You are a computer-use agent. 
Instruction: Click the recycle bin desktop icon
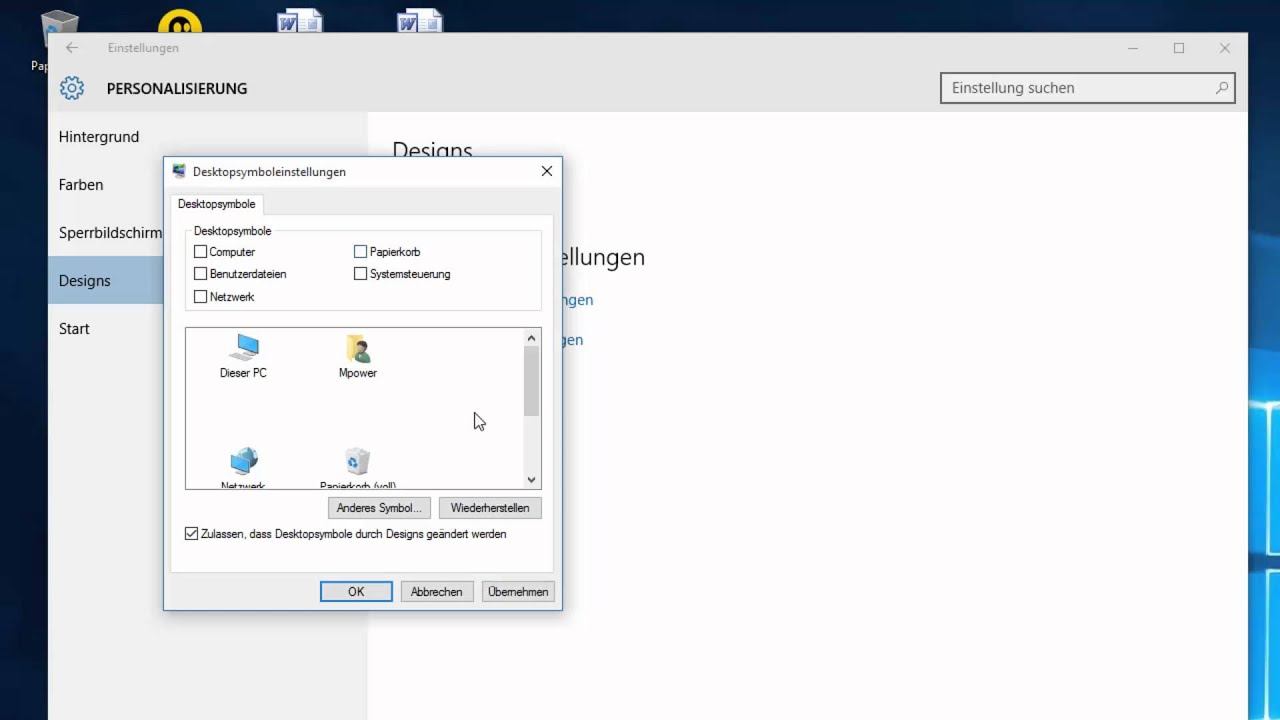coord(61,28)
